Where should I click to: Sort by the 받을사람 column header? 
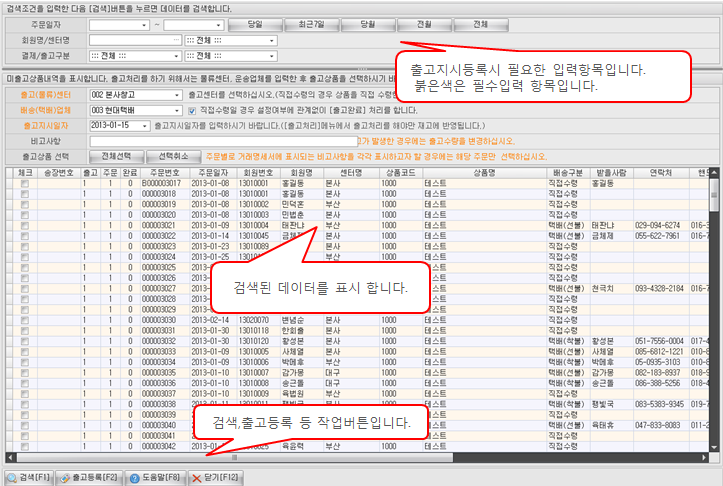[x=611, y=173]
